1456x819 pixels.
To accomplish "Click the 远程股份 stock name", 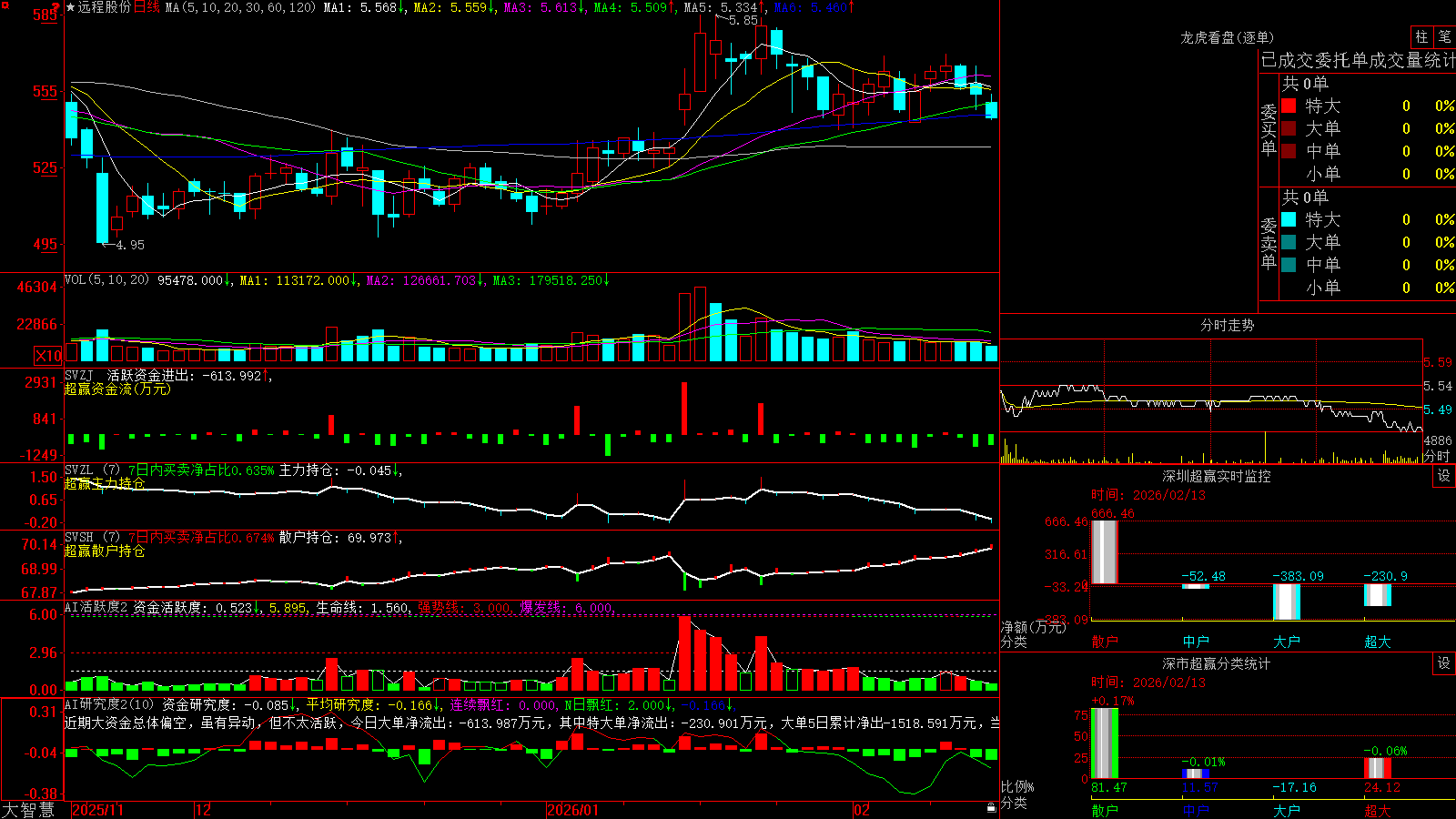I will (105, 7).
